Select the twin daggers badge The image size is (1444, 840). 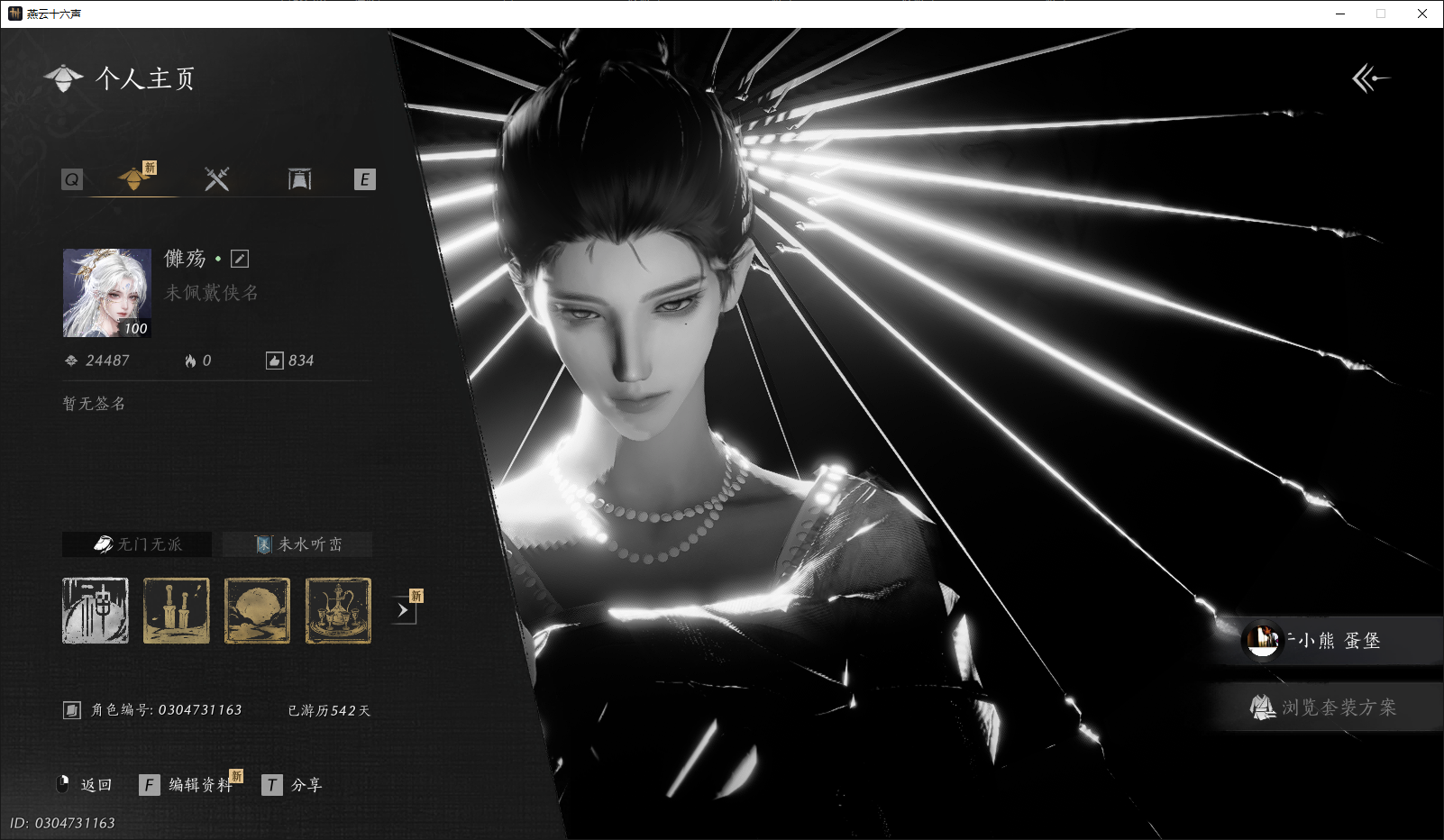point(177,611)
